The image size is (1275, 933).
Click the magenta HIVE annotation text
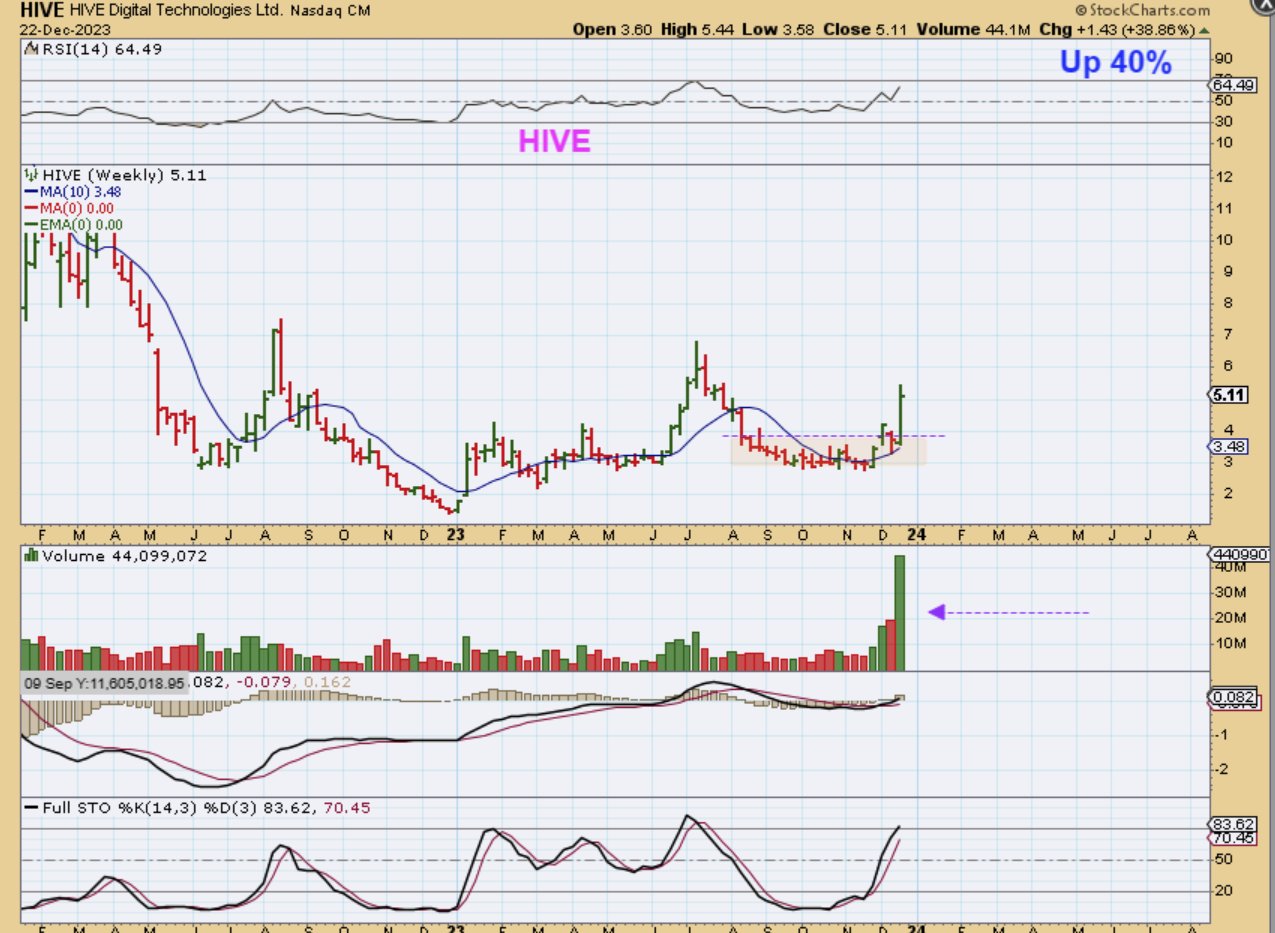554,142
